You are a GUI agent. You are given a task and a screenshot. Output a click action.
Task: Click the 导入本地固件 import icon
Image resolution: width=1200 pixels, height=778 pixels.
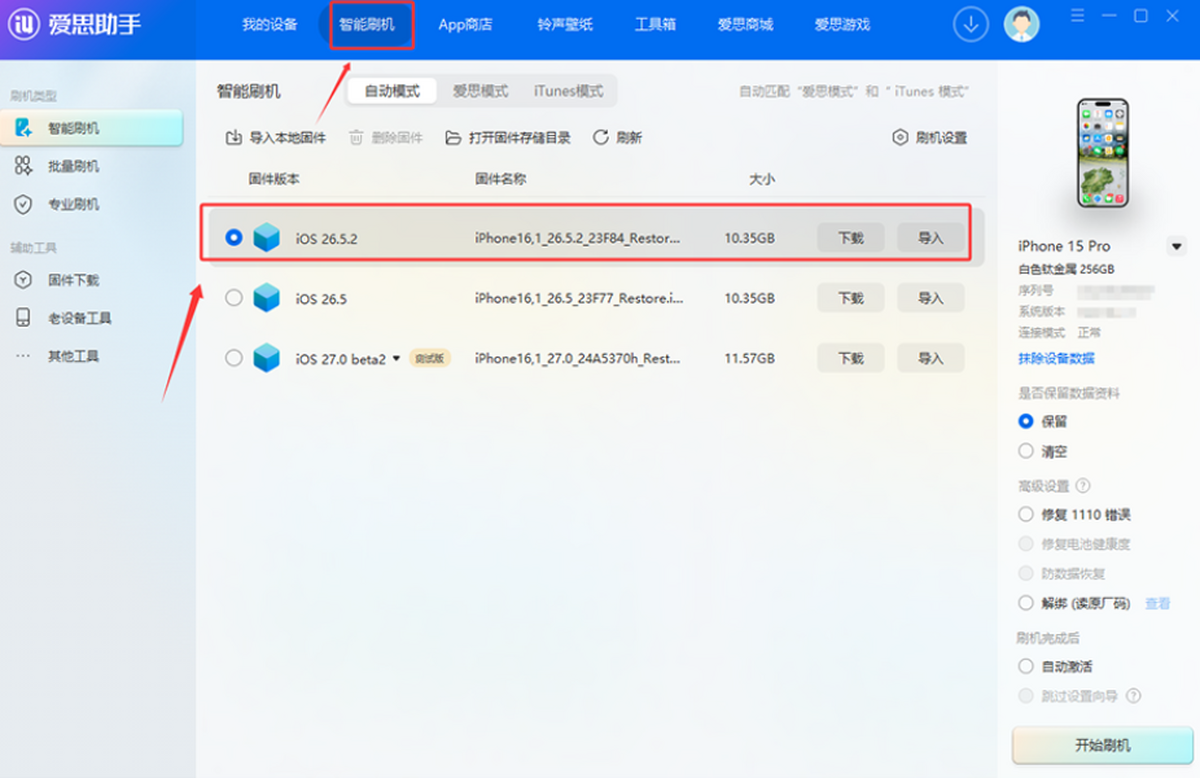pos(234,138)
